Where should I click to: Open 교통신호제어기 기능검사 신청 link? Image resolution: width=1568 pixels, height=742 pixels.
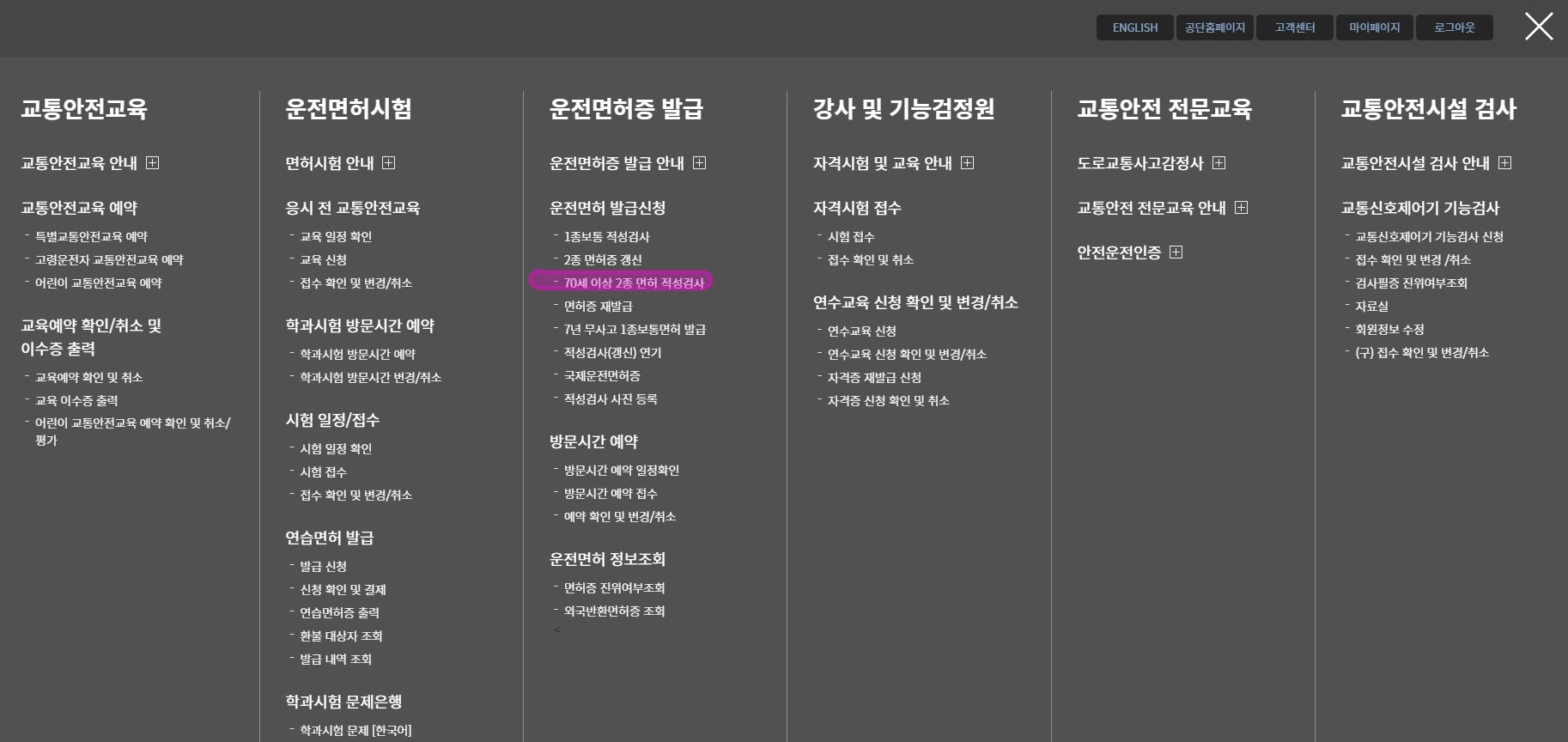[1429, 236]
